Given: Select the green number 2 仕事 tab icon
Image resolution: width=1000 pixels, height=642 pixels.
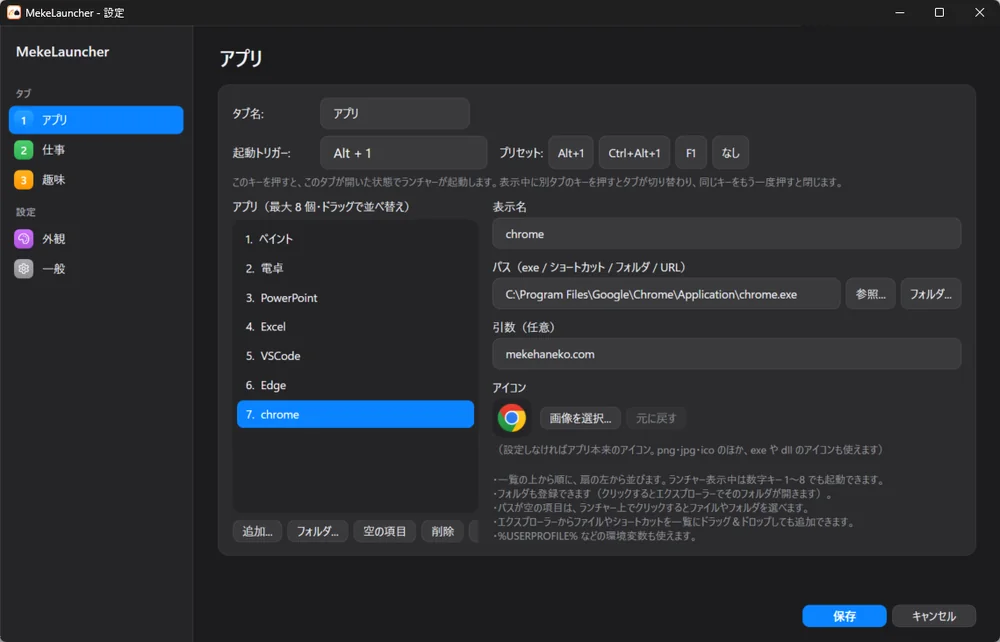Looking at the screenshot, I should (24, 150).
